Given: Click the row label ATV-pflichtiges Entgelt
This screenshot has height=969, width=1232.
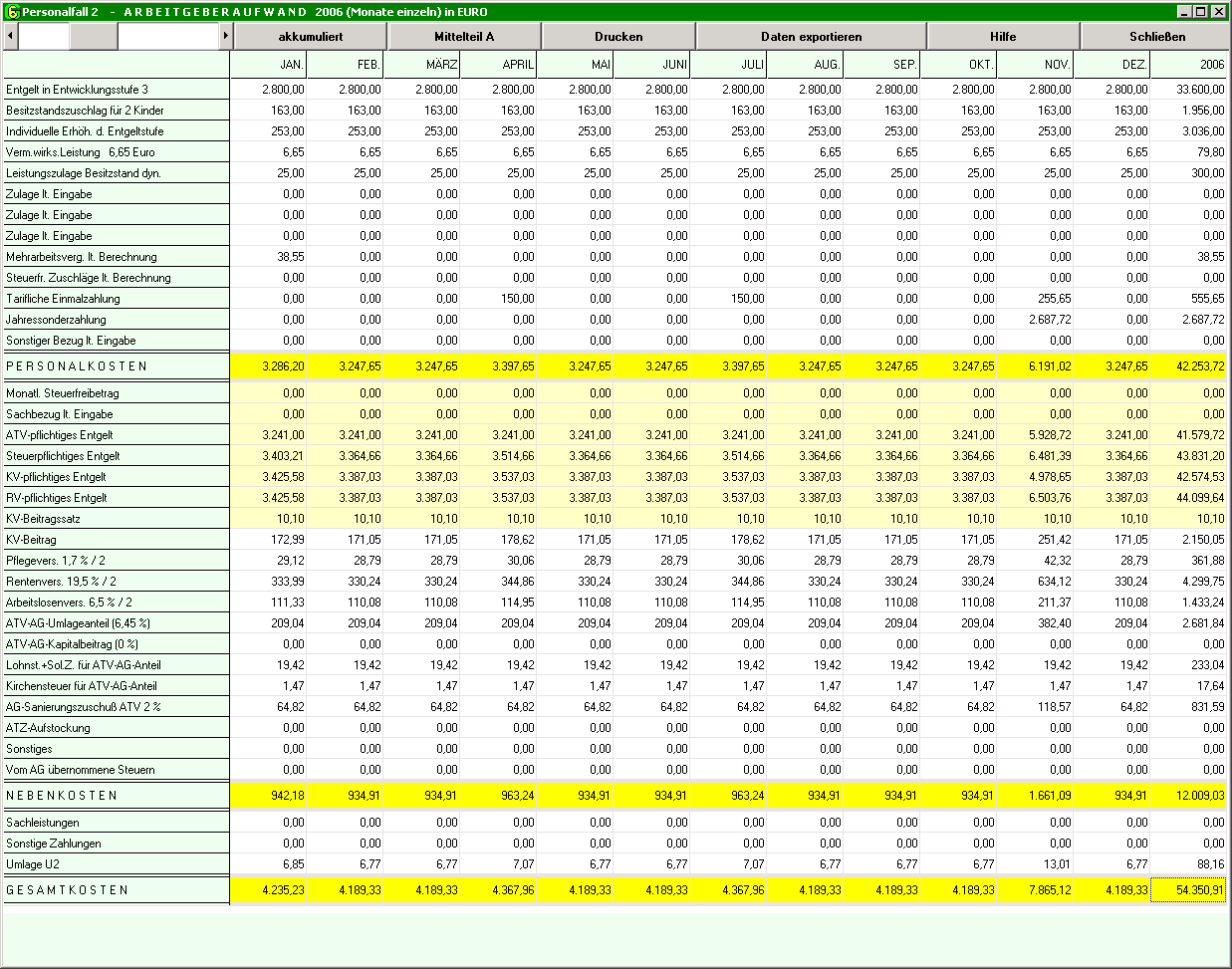Looking at the screenshot, I should click(117, 435).
